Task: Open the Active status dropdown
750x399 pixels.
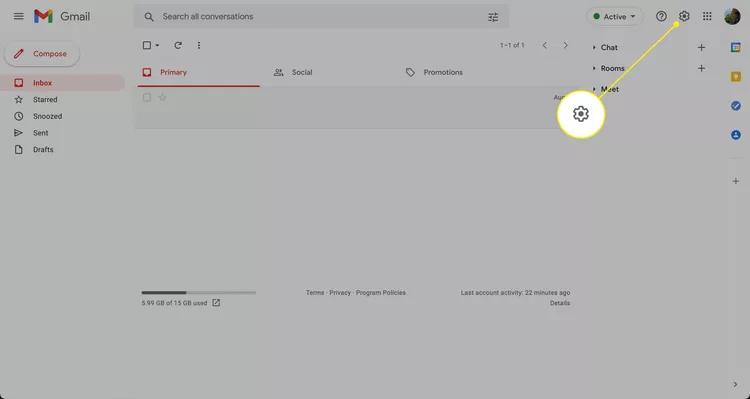Action: pyautogui.click(x=615, y=17)
